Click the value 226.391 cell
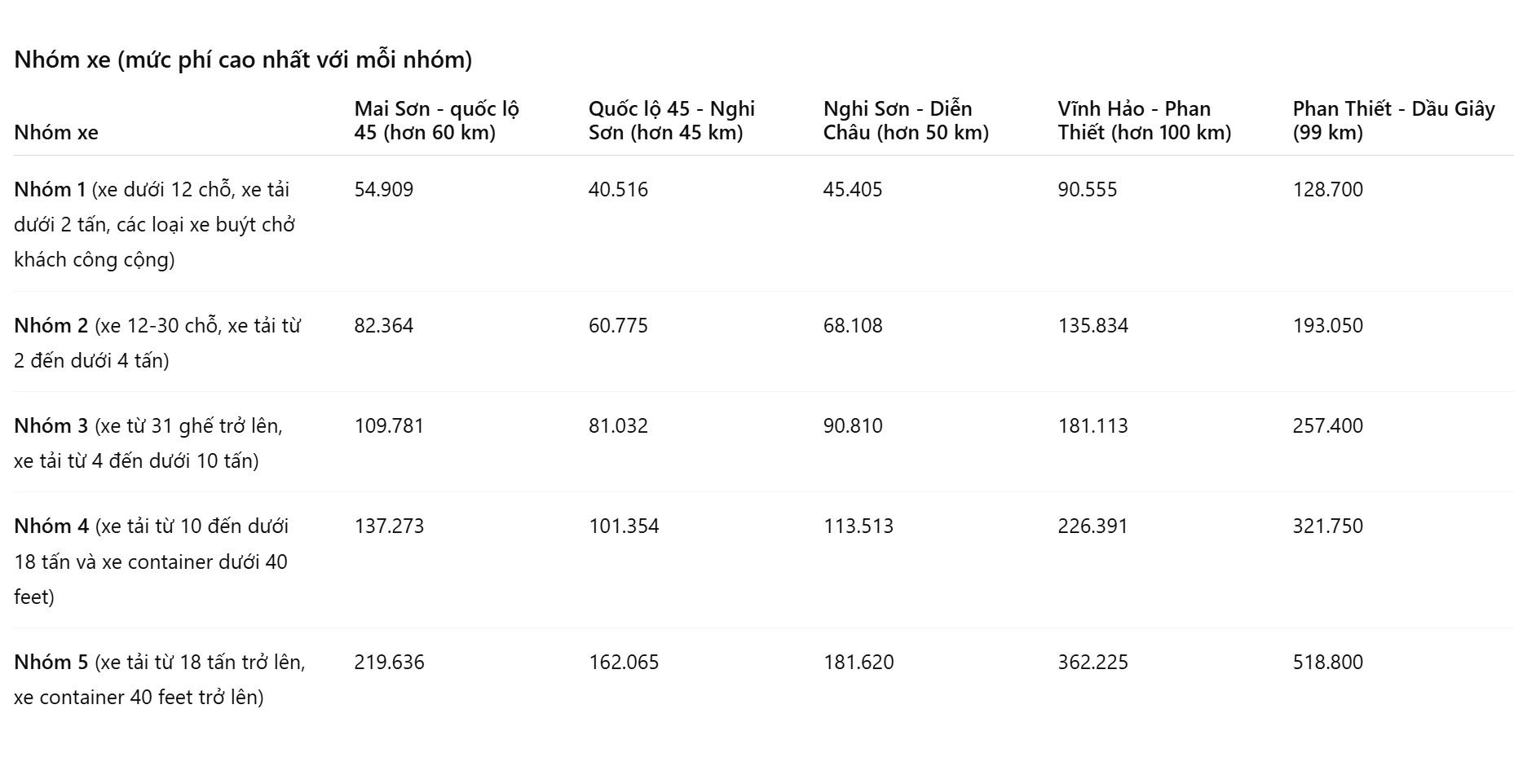Screen dimensions: 1514x784 tap(1093, 526)
